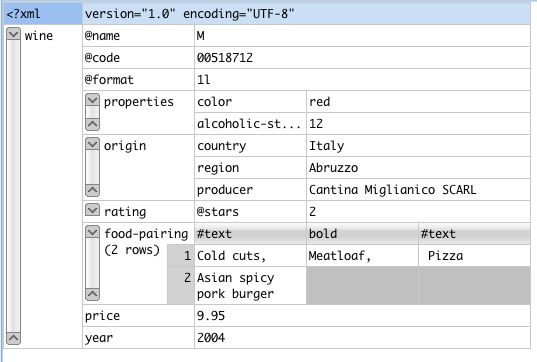This screenshot has width=537, height=362.
Task: Select the properties element label
Action: point(139,102)
